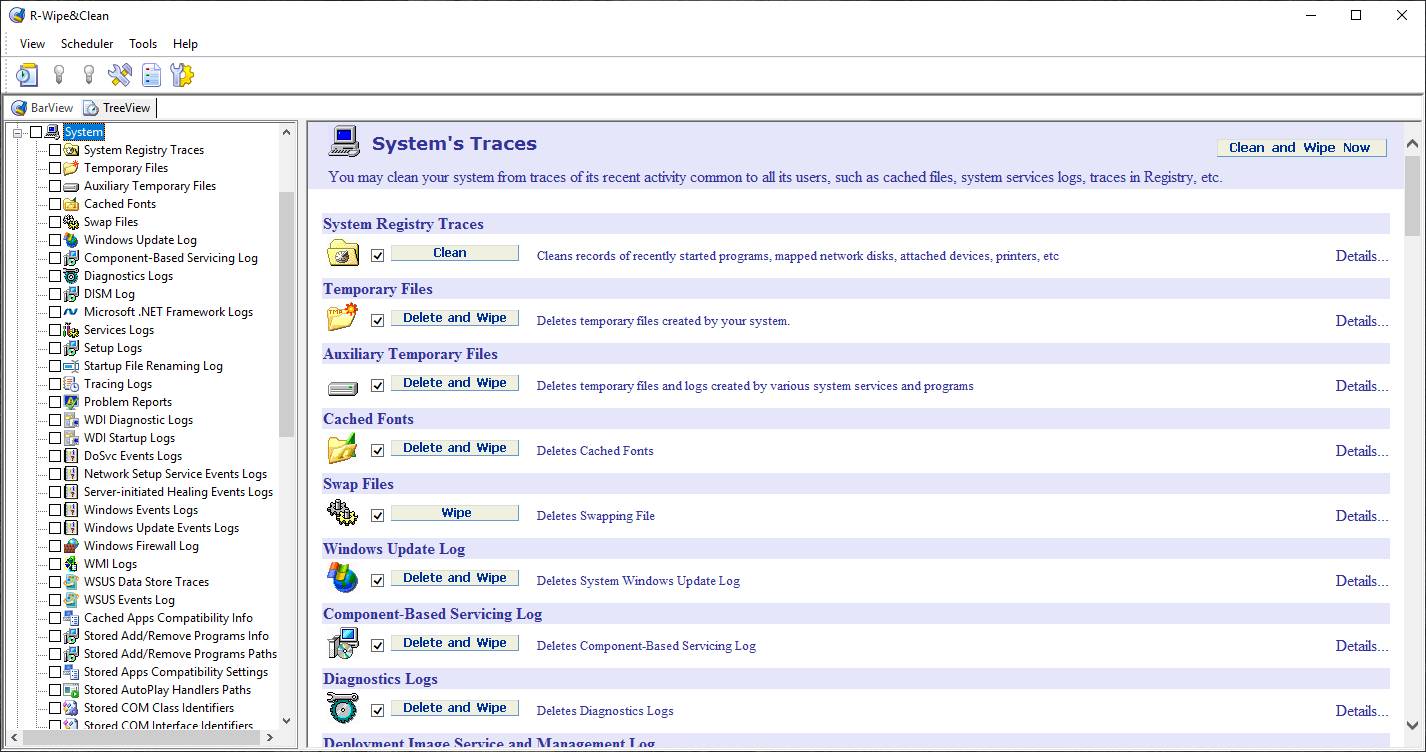Select Cached Apps Compatibility Info in tree
1426x752 pixels.
[168, 618]
